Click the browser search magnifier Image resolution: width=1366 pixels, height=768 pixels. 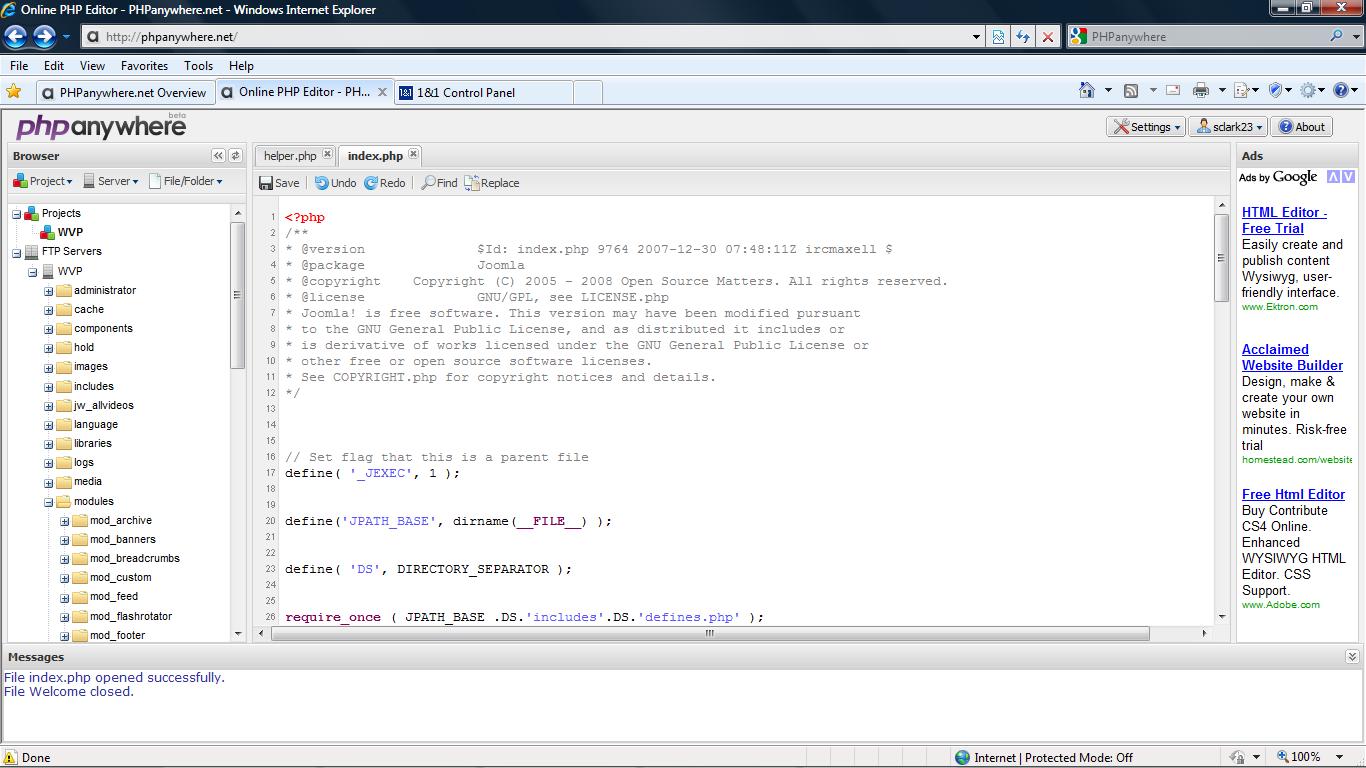(1337, 36)
